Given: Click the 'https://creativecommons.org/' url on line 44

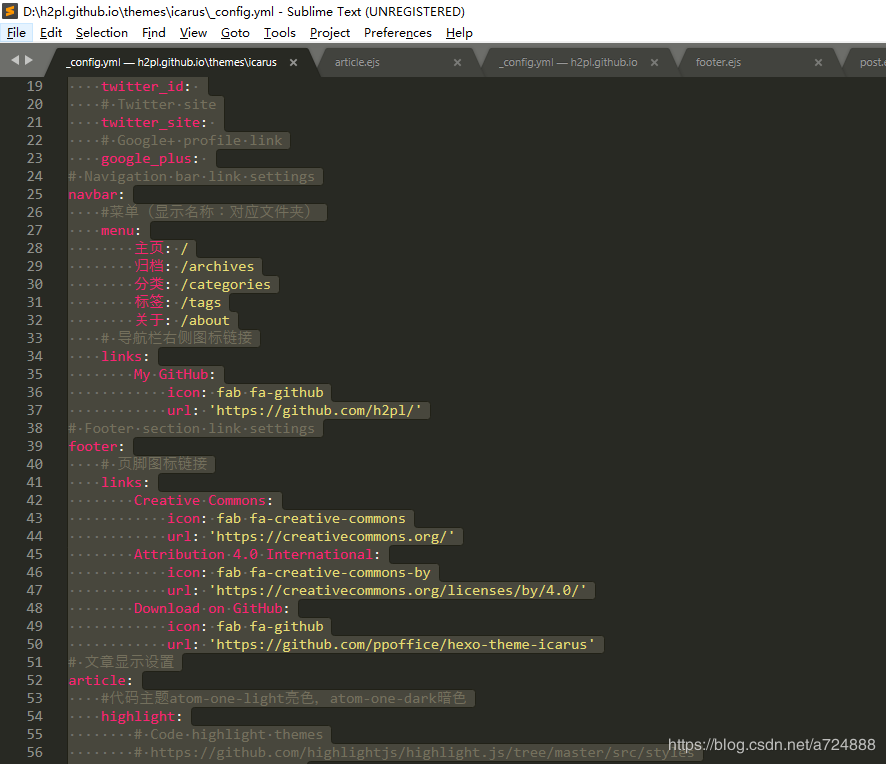Looking at the screenshot, I should point(332,537).
